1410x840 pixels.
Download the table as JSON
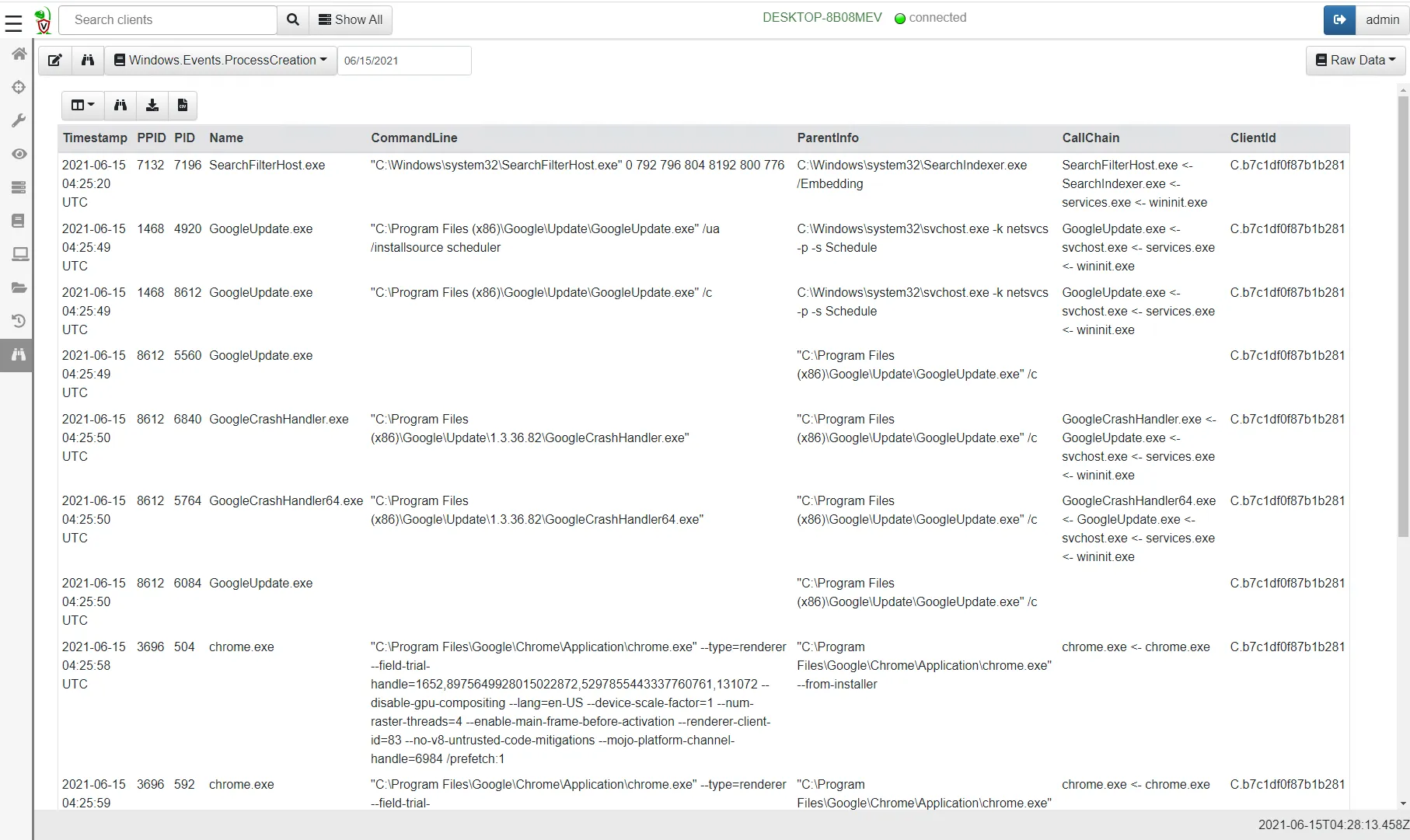152,106
